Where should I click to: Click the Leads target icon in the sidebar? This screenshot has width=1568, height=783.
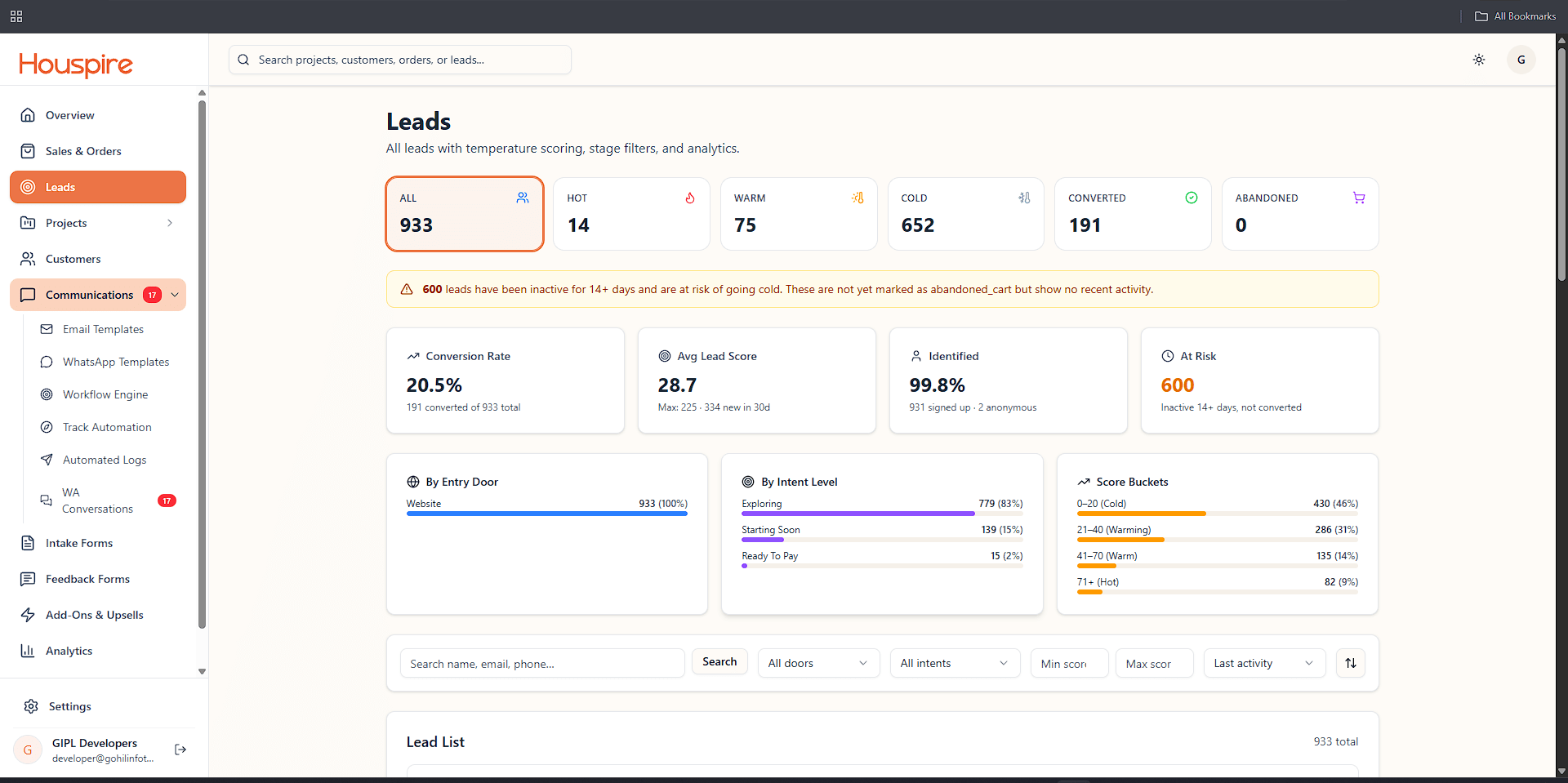(x=28, y=187)
